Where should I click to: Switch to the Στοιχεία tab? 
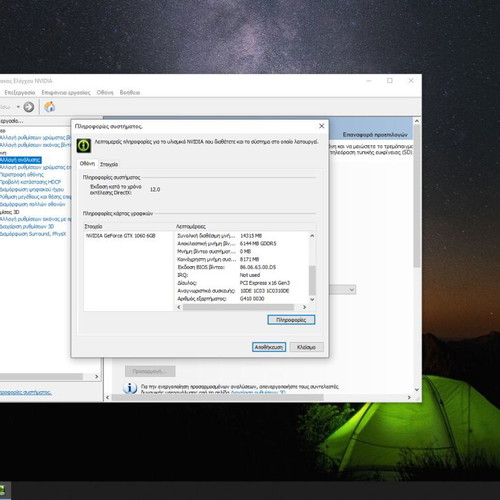pos(109,164)
